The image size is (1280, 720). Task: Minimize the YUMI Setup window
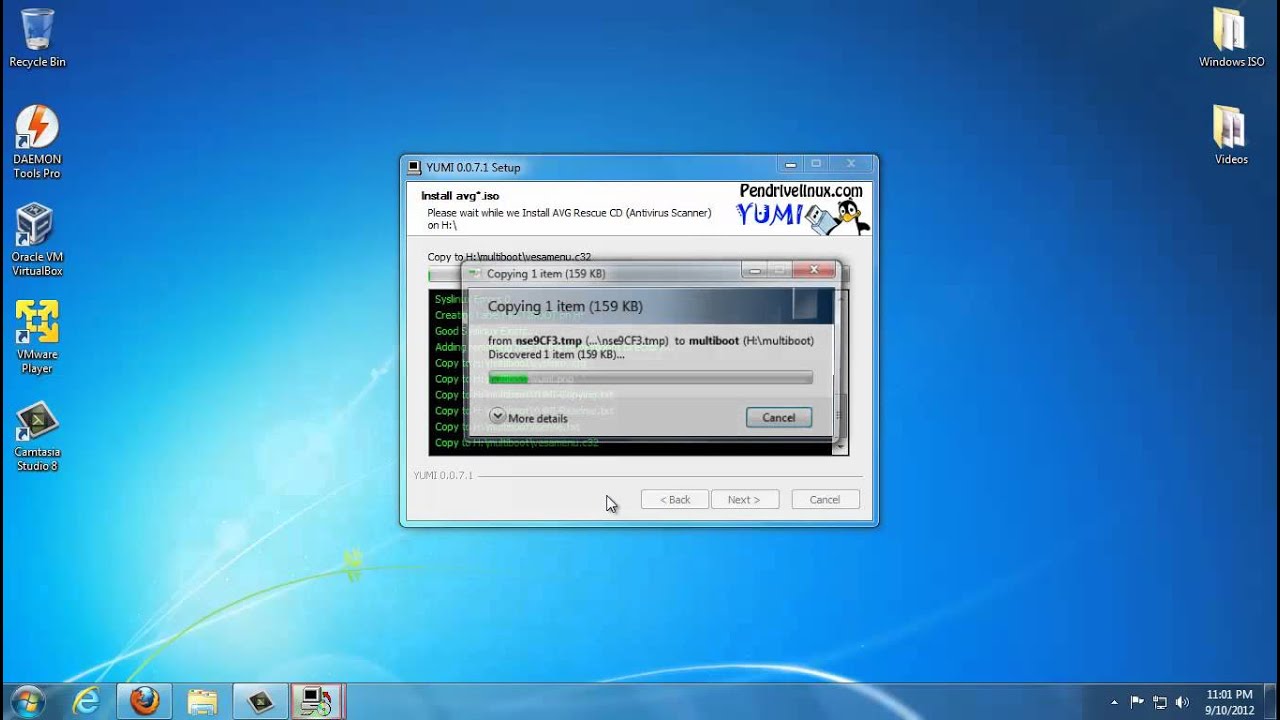coord(790,164)
